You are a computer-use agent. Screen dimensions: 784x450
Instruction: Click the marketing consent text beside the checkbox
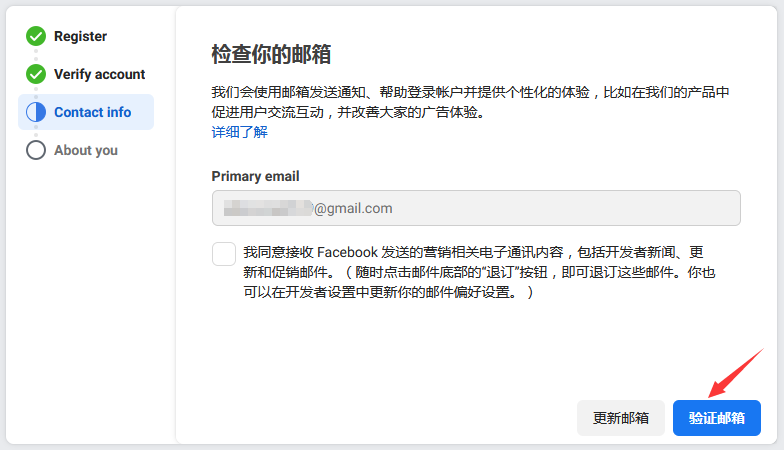coord(478,272)
